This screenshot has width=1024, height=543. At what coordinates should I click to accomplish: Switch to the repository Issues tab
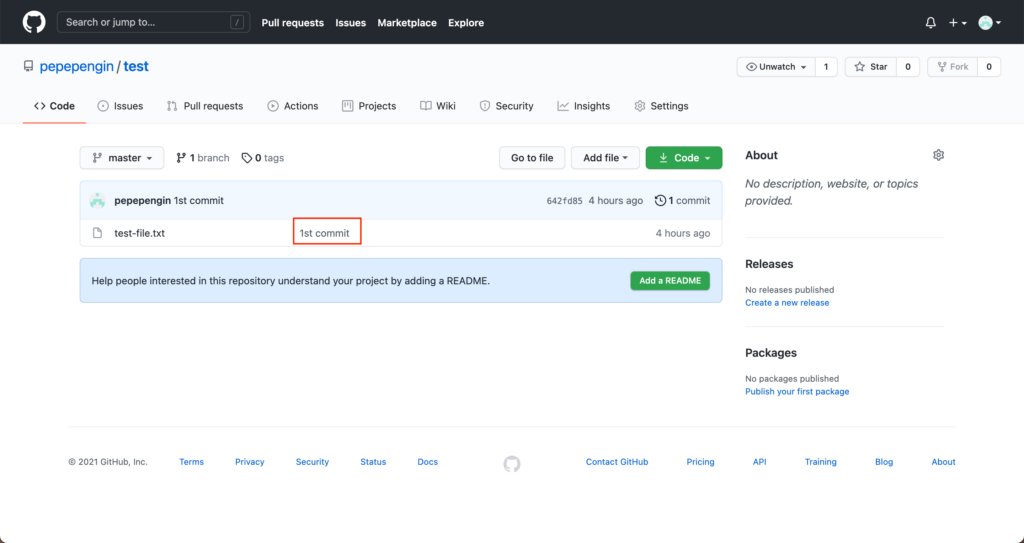pyautogui.click(x=120, y=106)
